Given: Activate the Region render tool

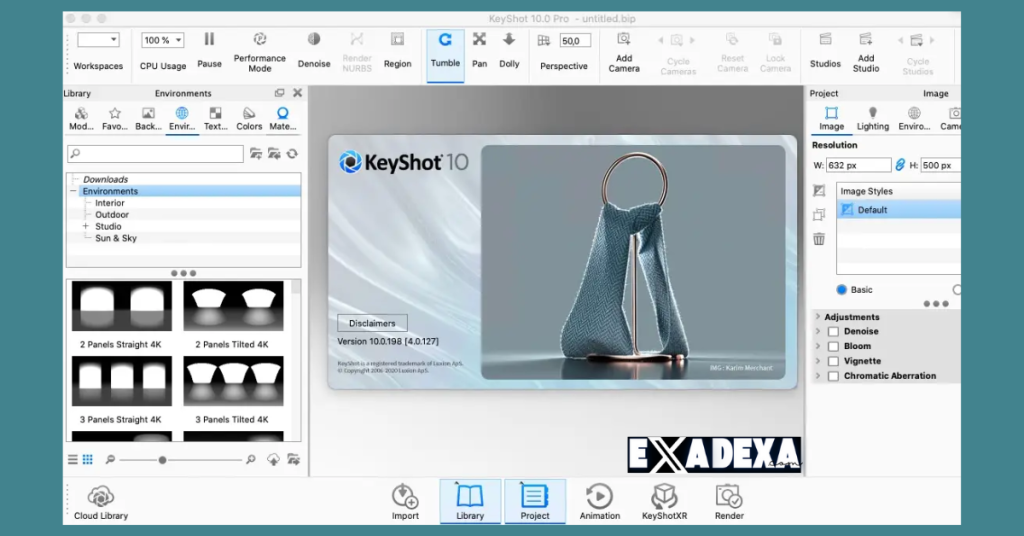Looking at the screenshot, I should pyautogui.click(x=397, y=50).
